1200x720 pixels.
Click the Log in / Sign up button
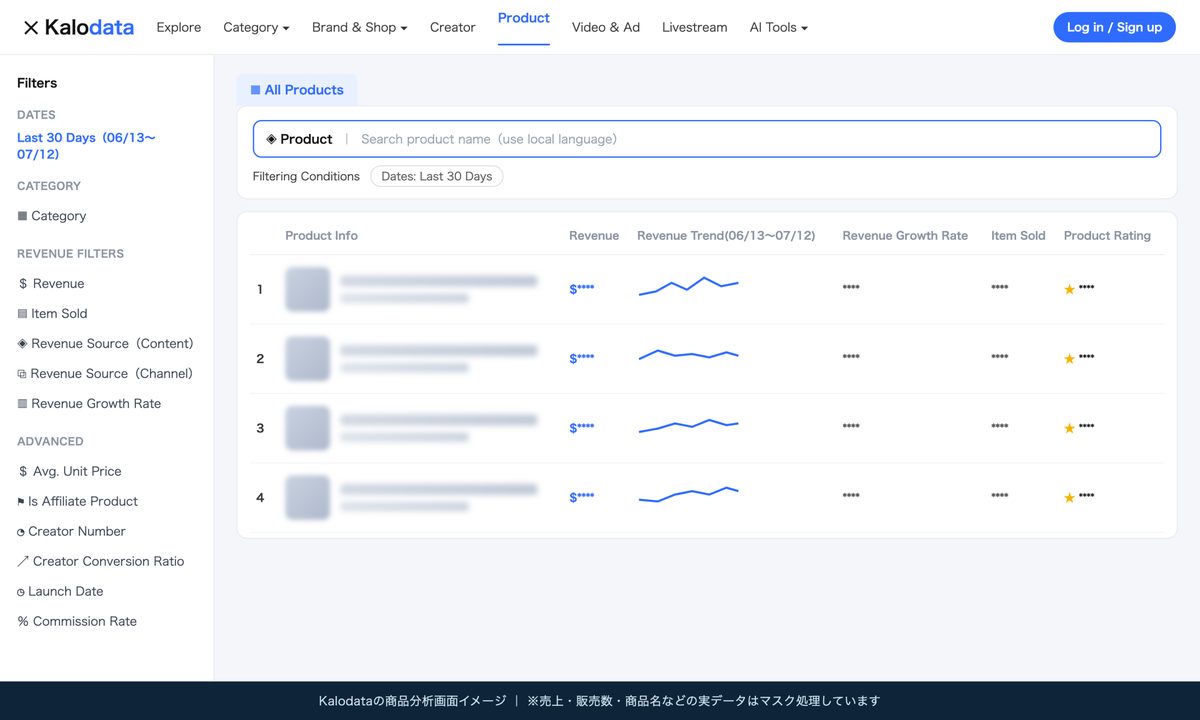click(1114, 27)
